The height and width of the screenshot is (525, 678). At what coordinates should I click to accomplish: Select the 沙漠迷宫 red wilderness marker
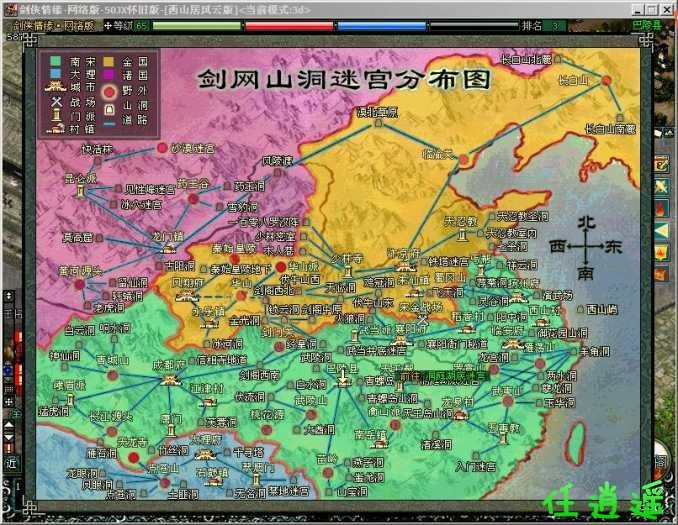162,148
